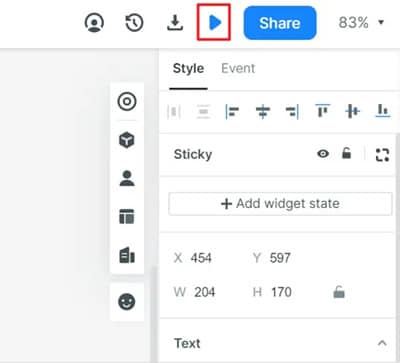Image resolution: width=400 pixels, height=363 pixels.
Task: Open the 3D cube components icon
Action: pyautogui.click(x=127, y=140)
